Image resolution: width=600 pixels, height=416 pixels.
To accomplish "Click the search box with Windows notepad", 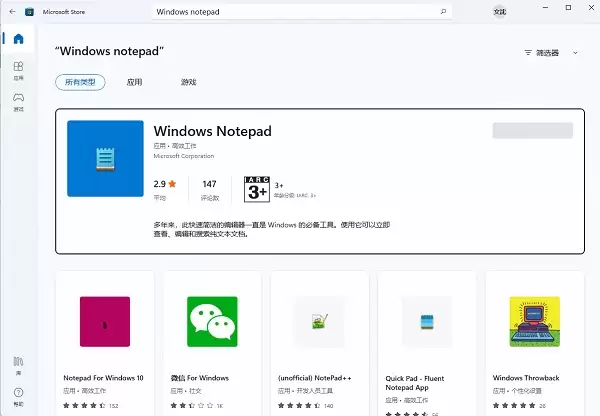I will coord(302,12).
